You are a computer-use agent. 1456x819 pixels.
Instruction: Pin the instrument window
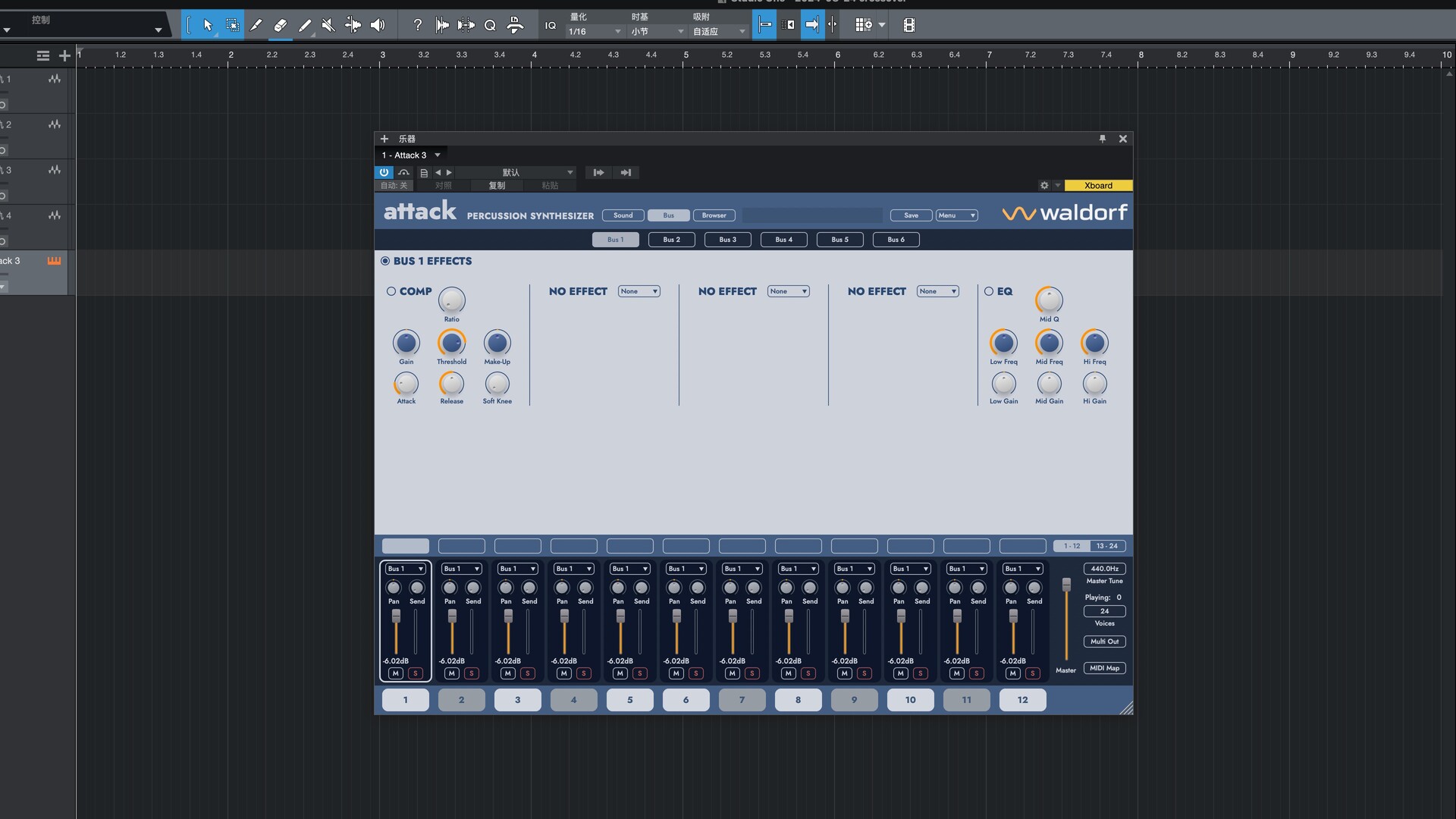(x=1102, y=139)
